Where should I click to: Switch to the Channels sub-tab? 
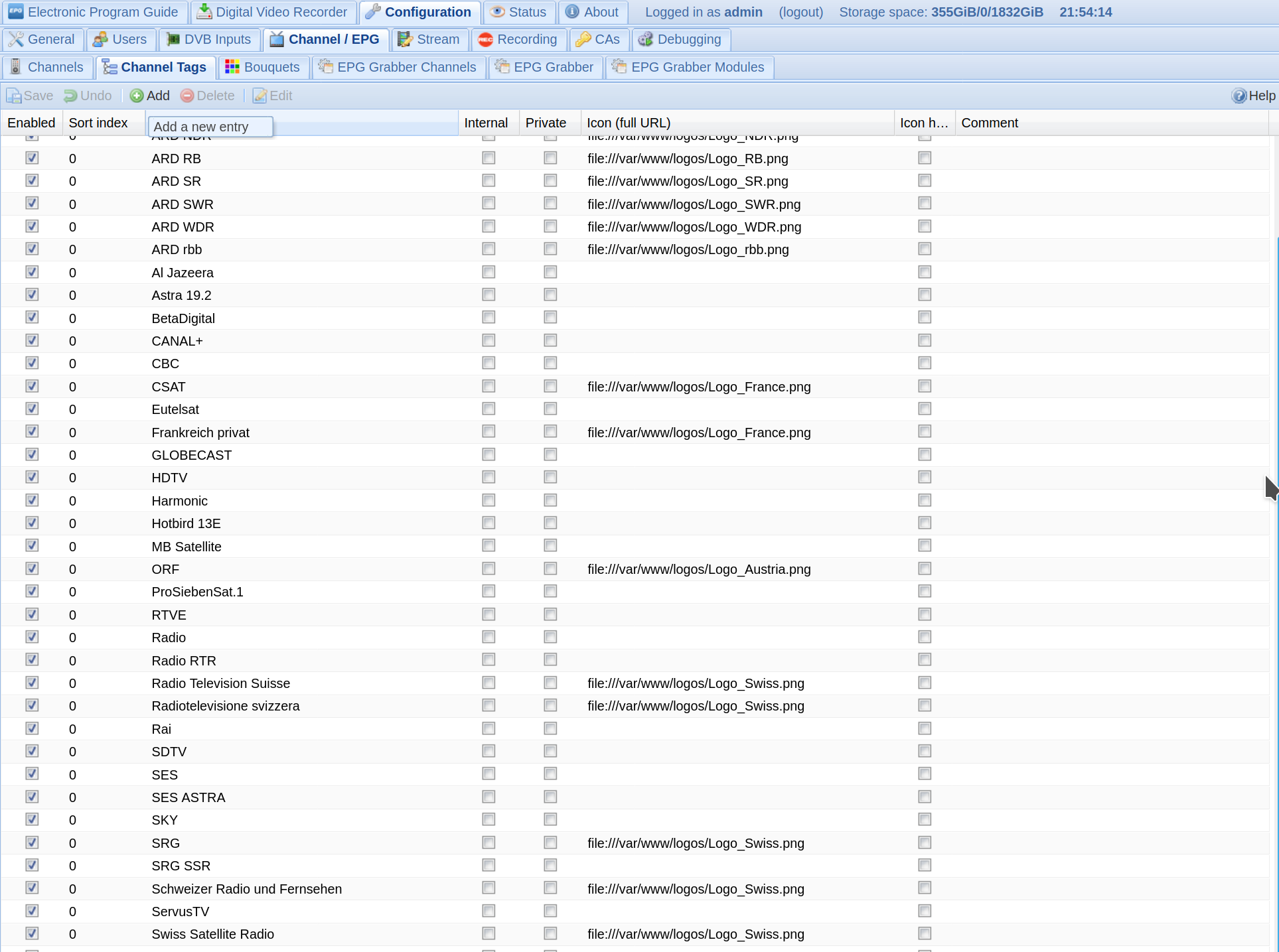coord(47,67)
